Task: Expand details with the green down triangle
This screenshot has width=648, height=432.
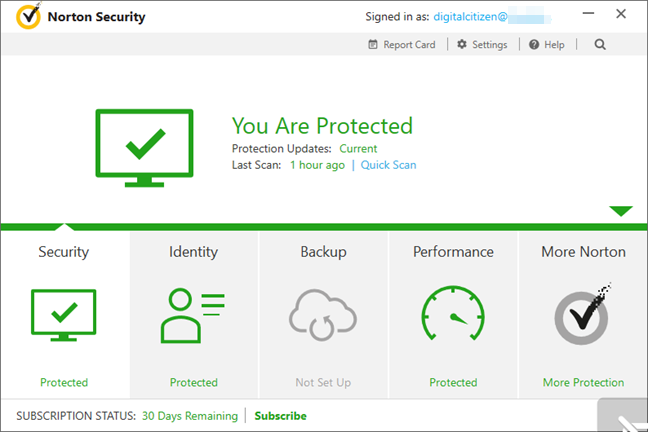Action: pos(621,211)
